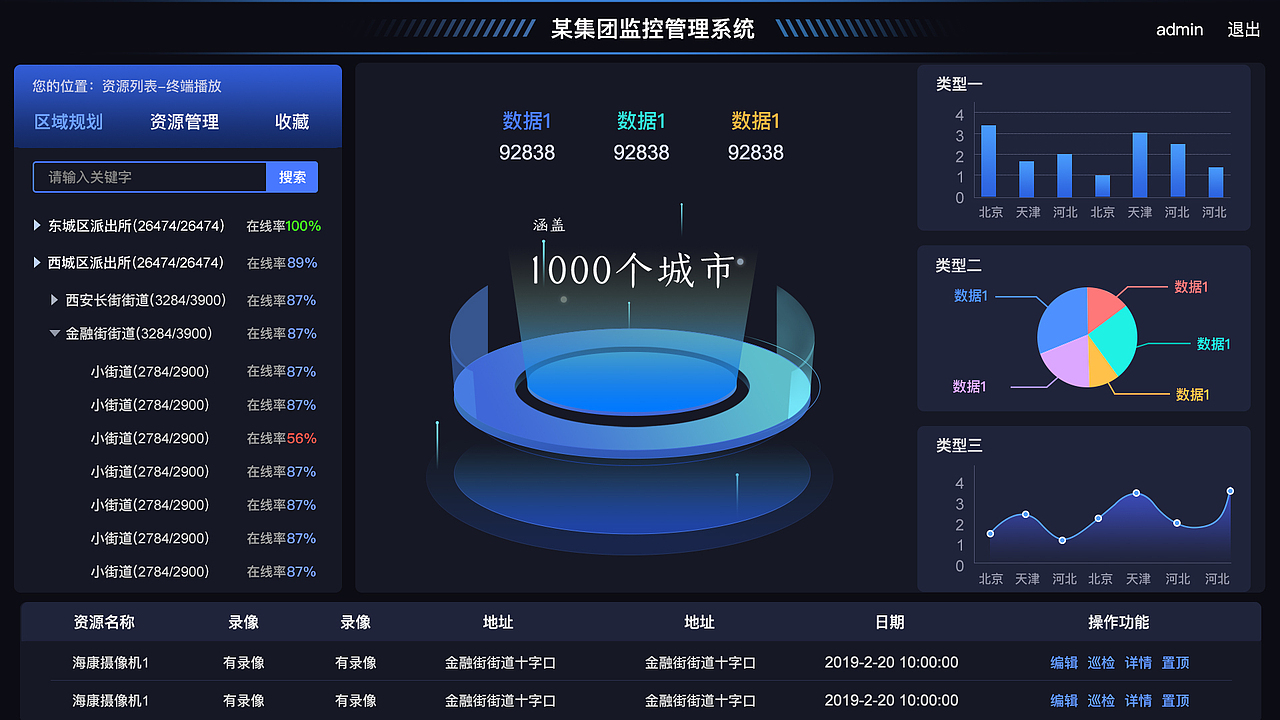The image size is (1280, 720).
Task: Click the yellow 数据1 statistic
Action: point(755,120)
